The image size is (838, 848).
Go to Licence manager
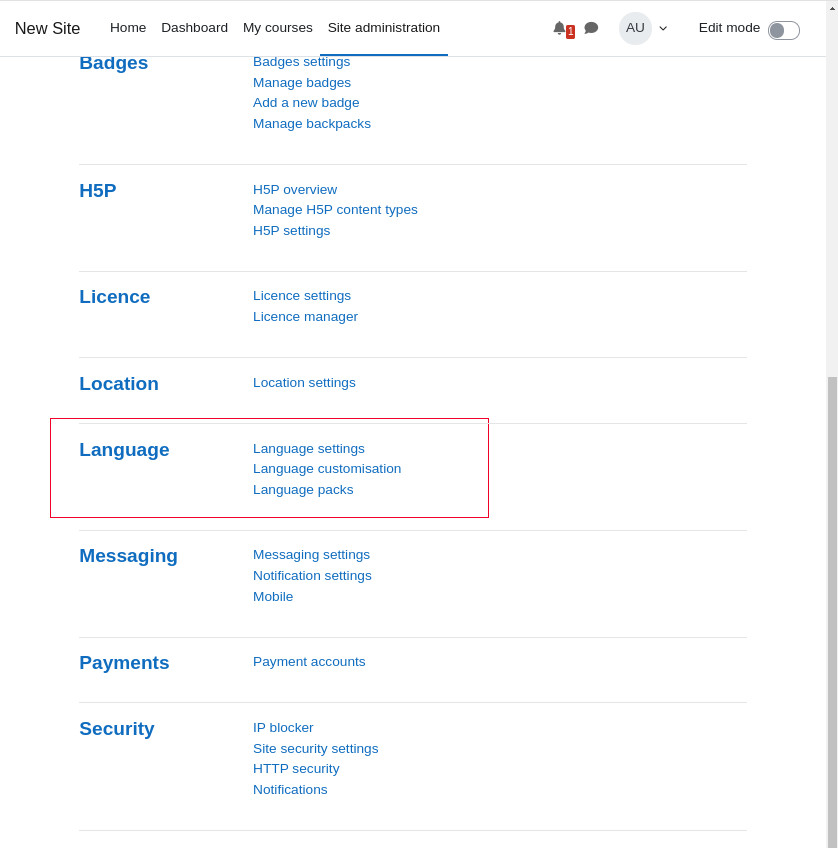(305, 317)
